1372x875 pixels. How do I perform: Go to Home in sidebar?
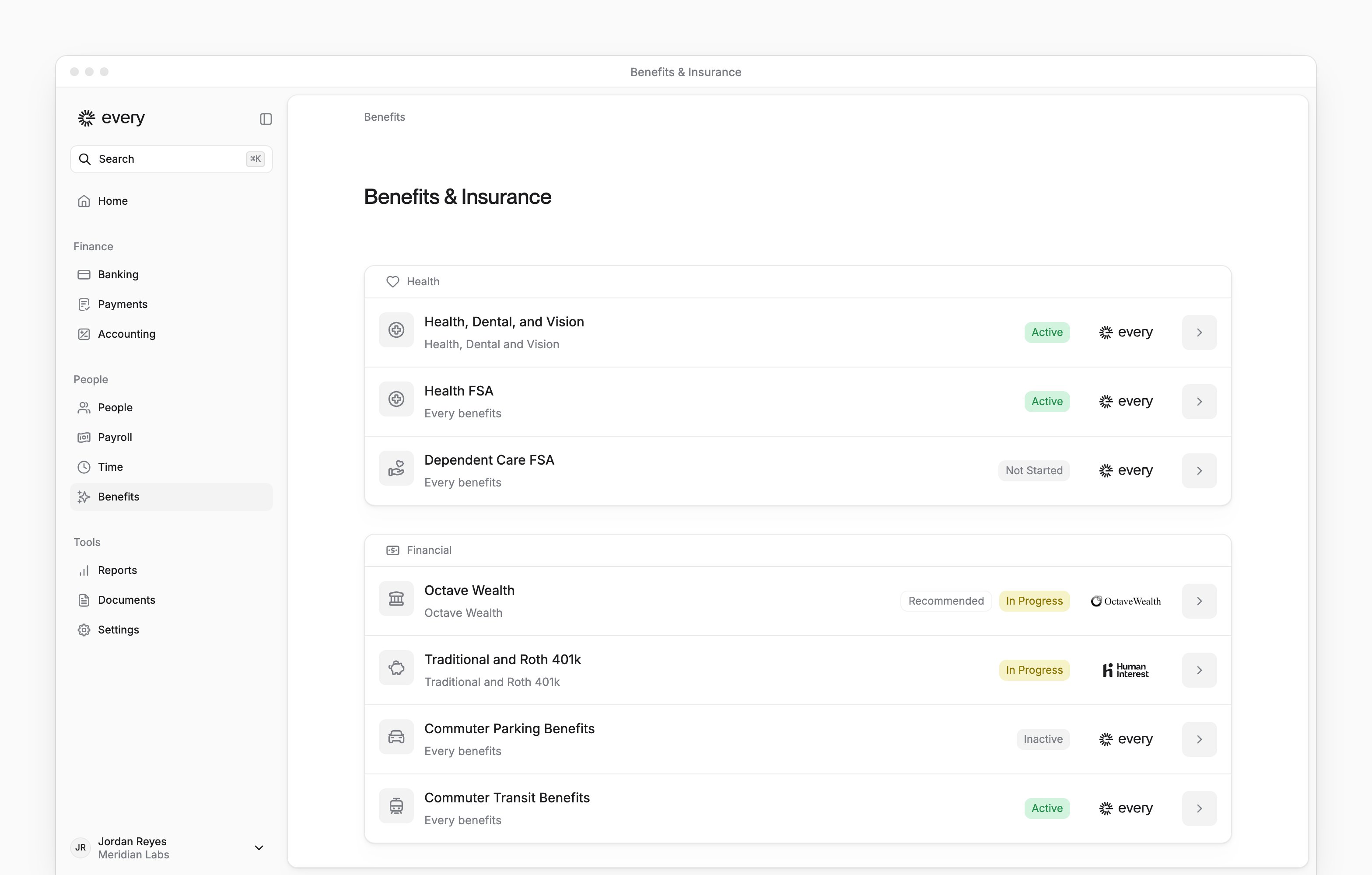click(171, 201)
